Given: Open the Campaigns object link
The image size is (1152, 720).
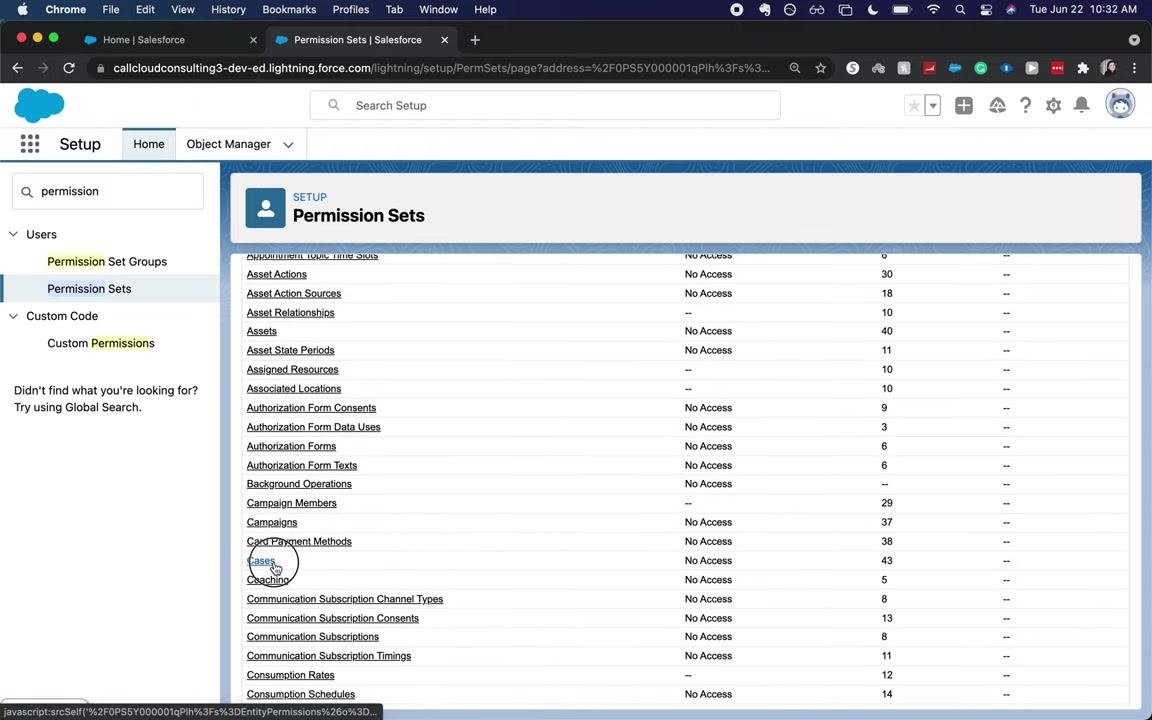Looking at the screenshot, I should point(272,522).
